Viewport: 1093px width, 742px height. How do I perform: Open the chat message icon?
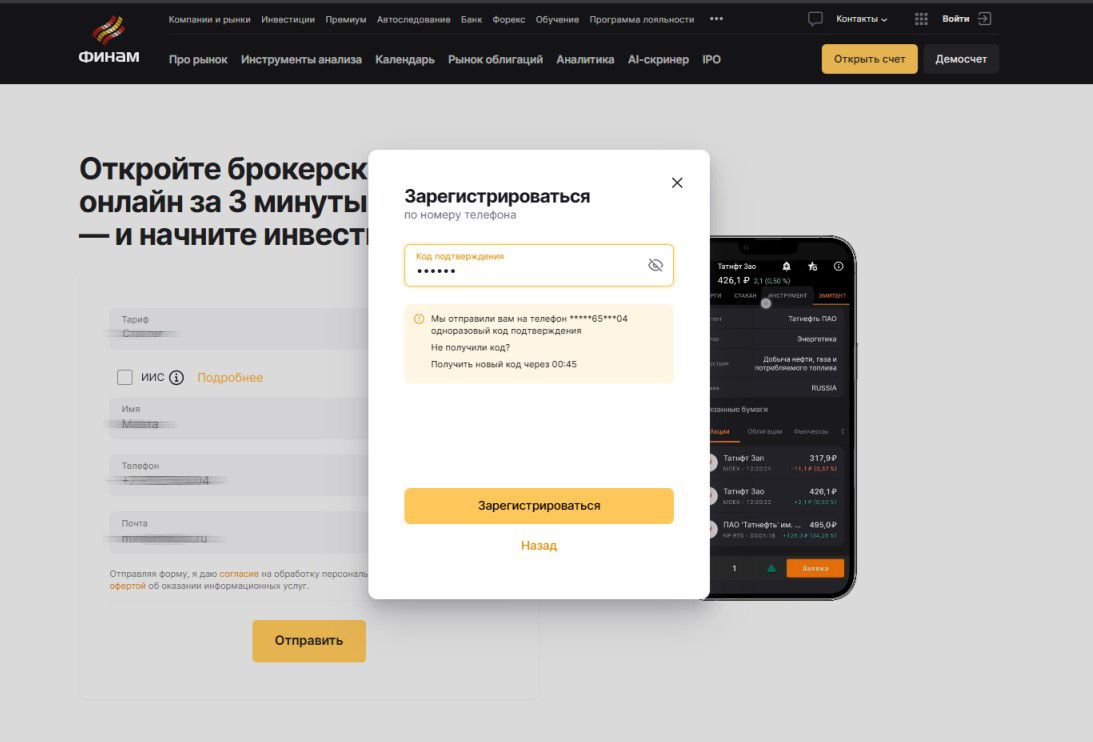point(815,19)
